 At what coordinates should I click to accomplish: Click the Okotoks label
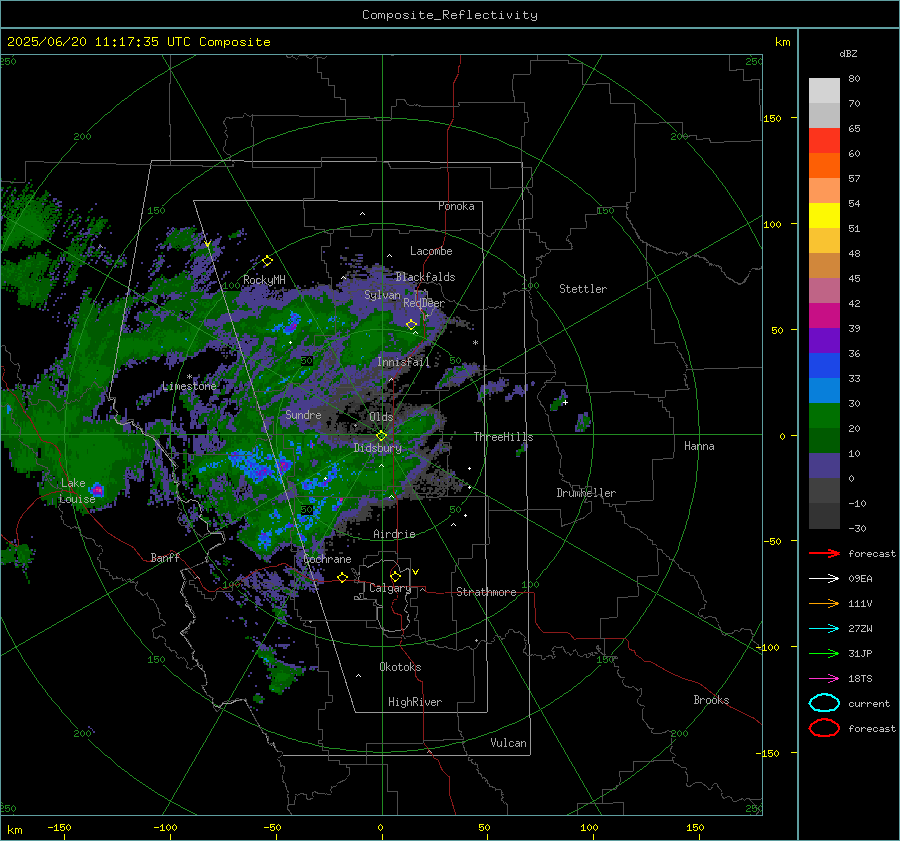point(400,667)
